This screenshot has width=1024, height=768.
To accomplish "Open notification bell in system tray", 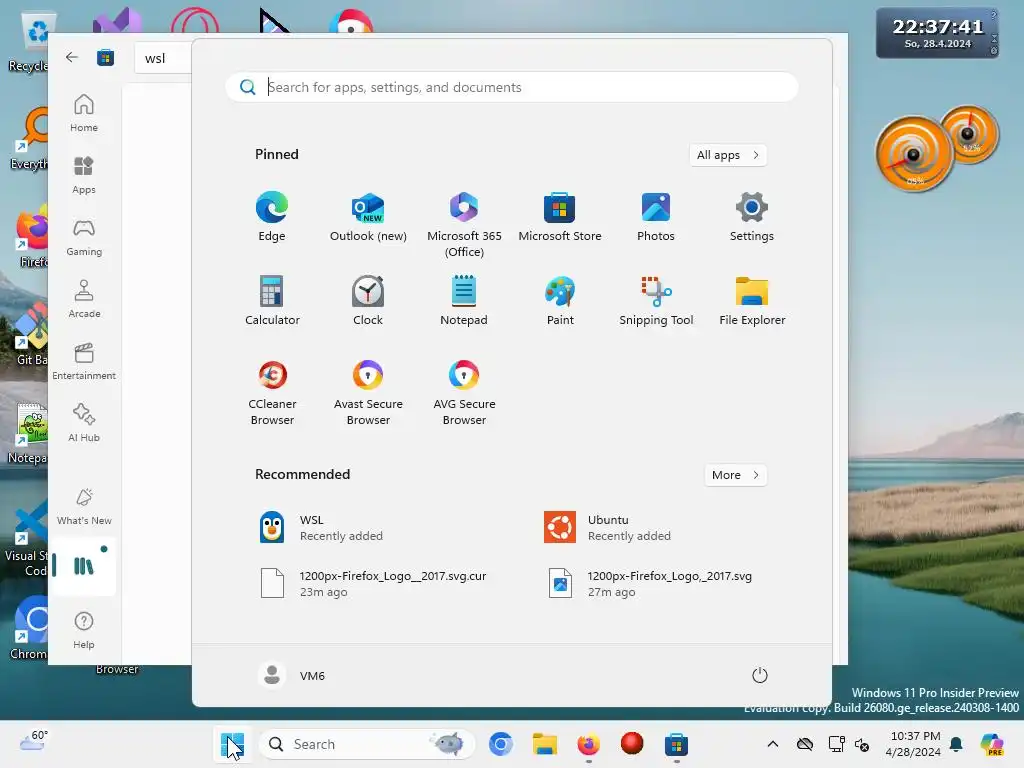I will tap(956, 744).
